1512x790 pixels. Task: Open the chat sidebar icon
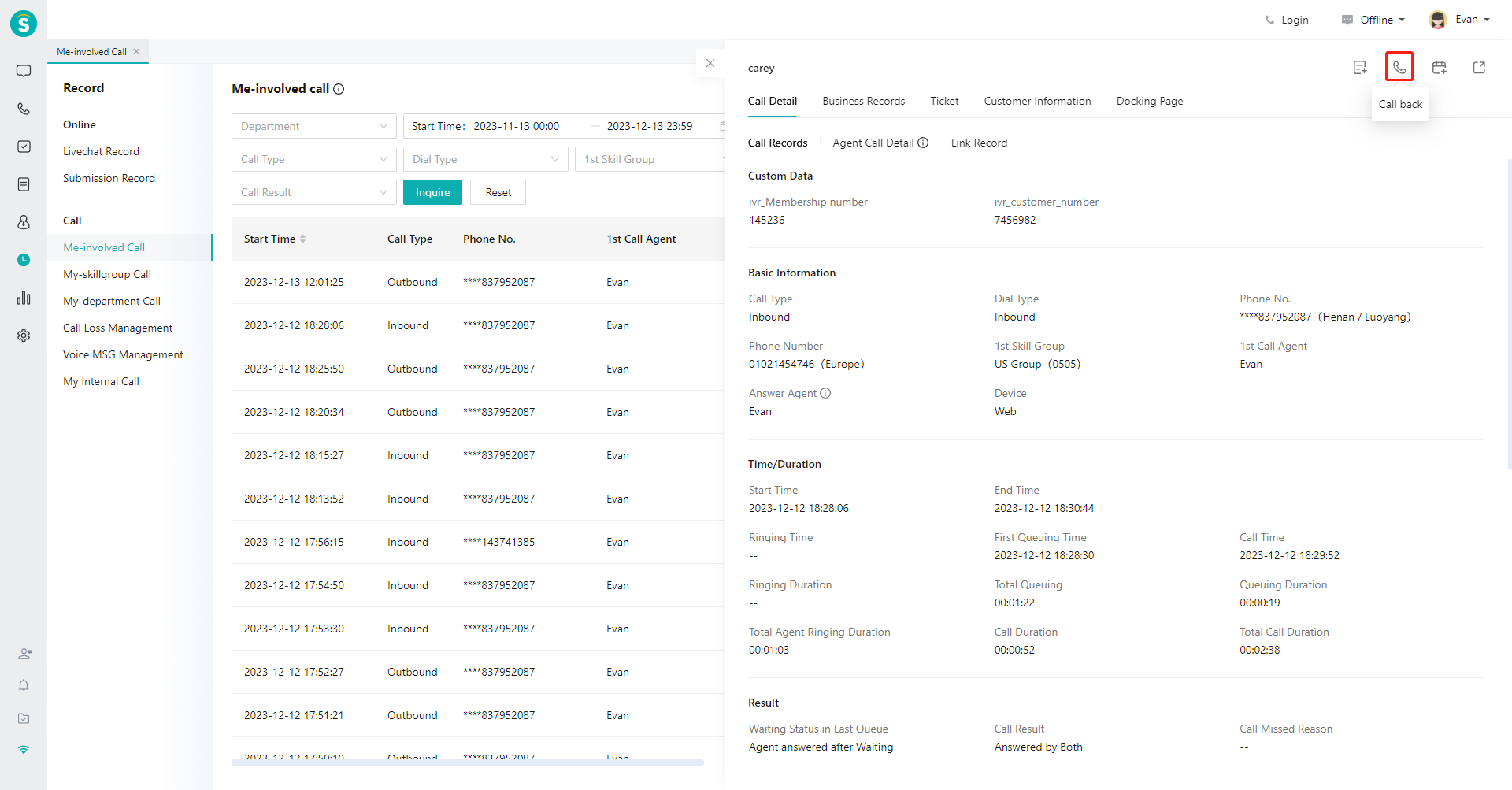[x=24, y=71]
